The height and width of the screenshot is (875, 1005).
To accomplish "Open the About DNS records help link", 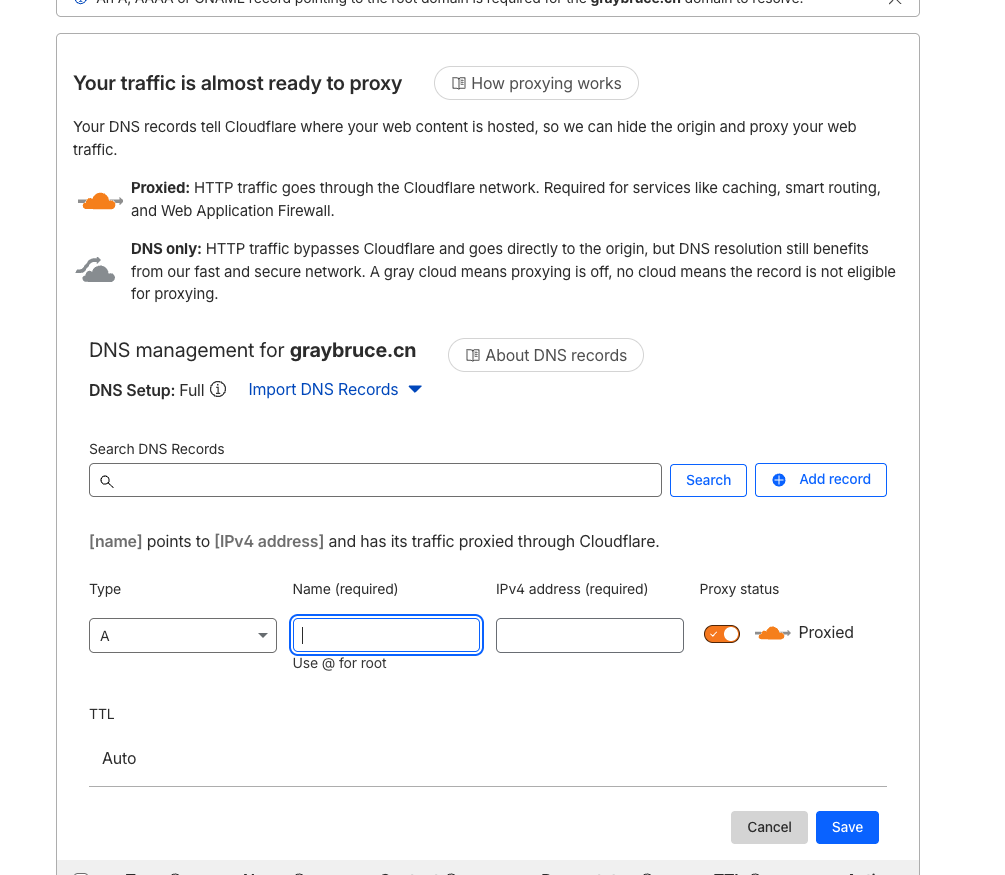I will pyautogui.click(x=545, y=355).
